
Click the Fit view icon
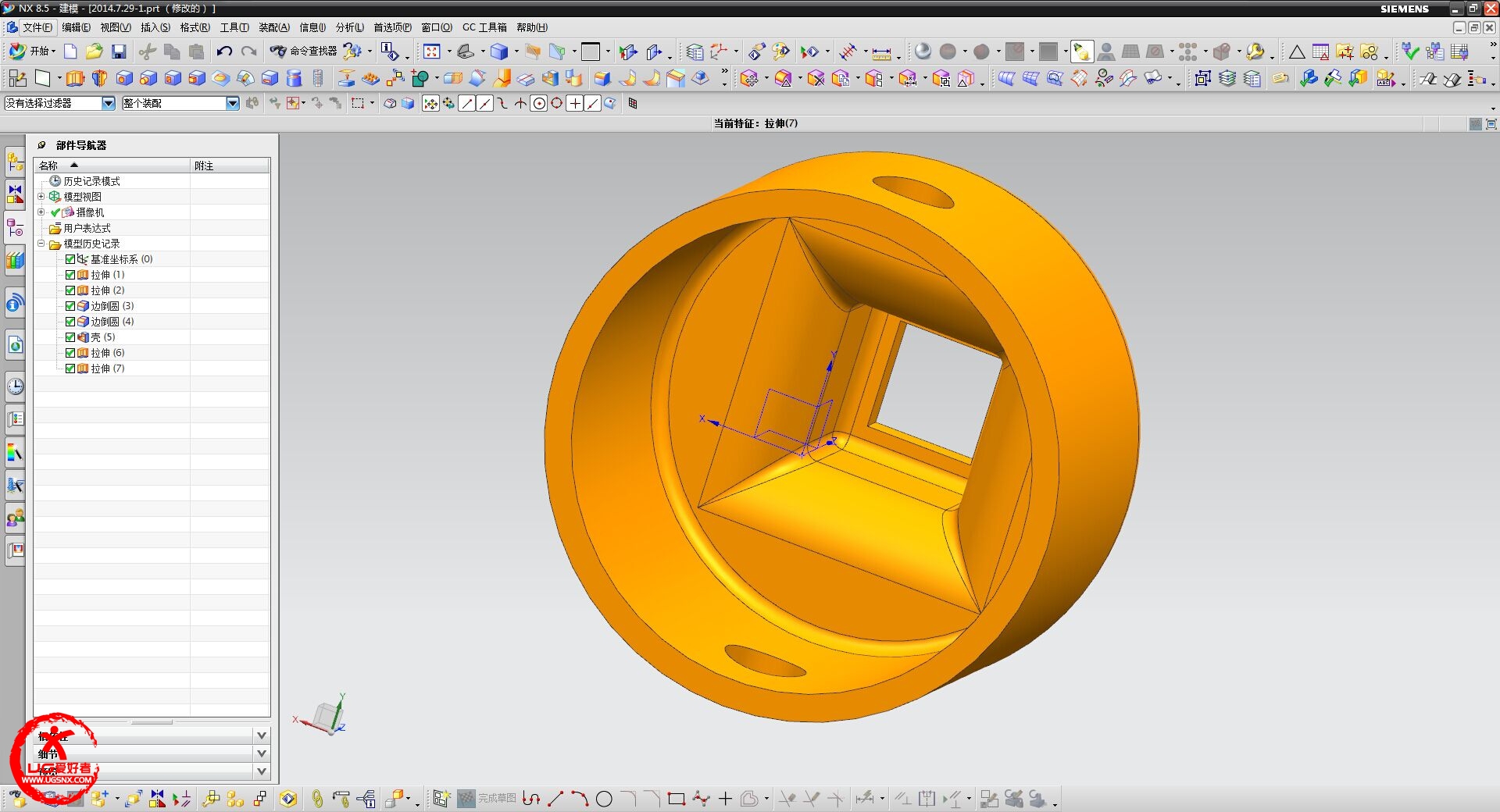[432, 52]
